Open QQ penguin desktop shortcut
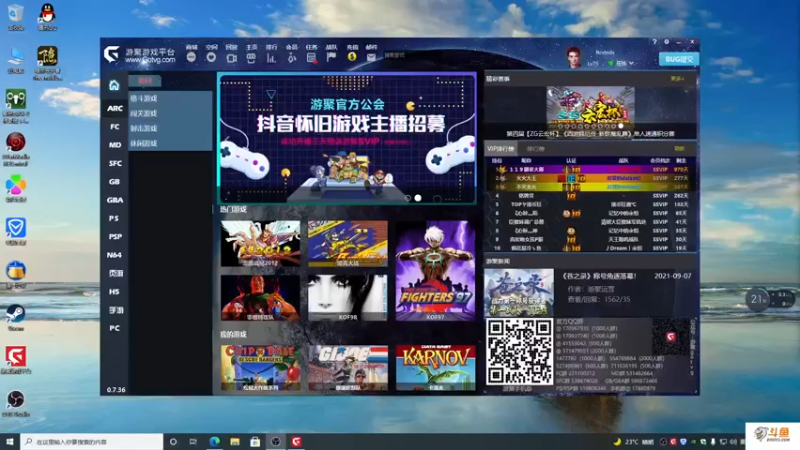Viewport: 800px width, 450px height. [x=47, y=17]
